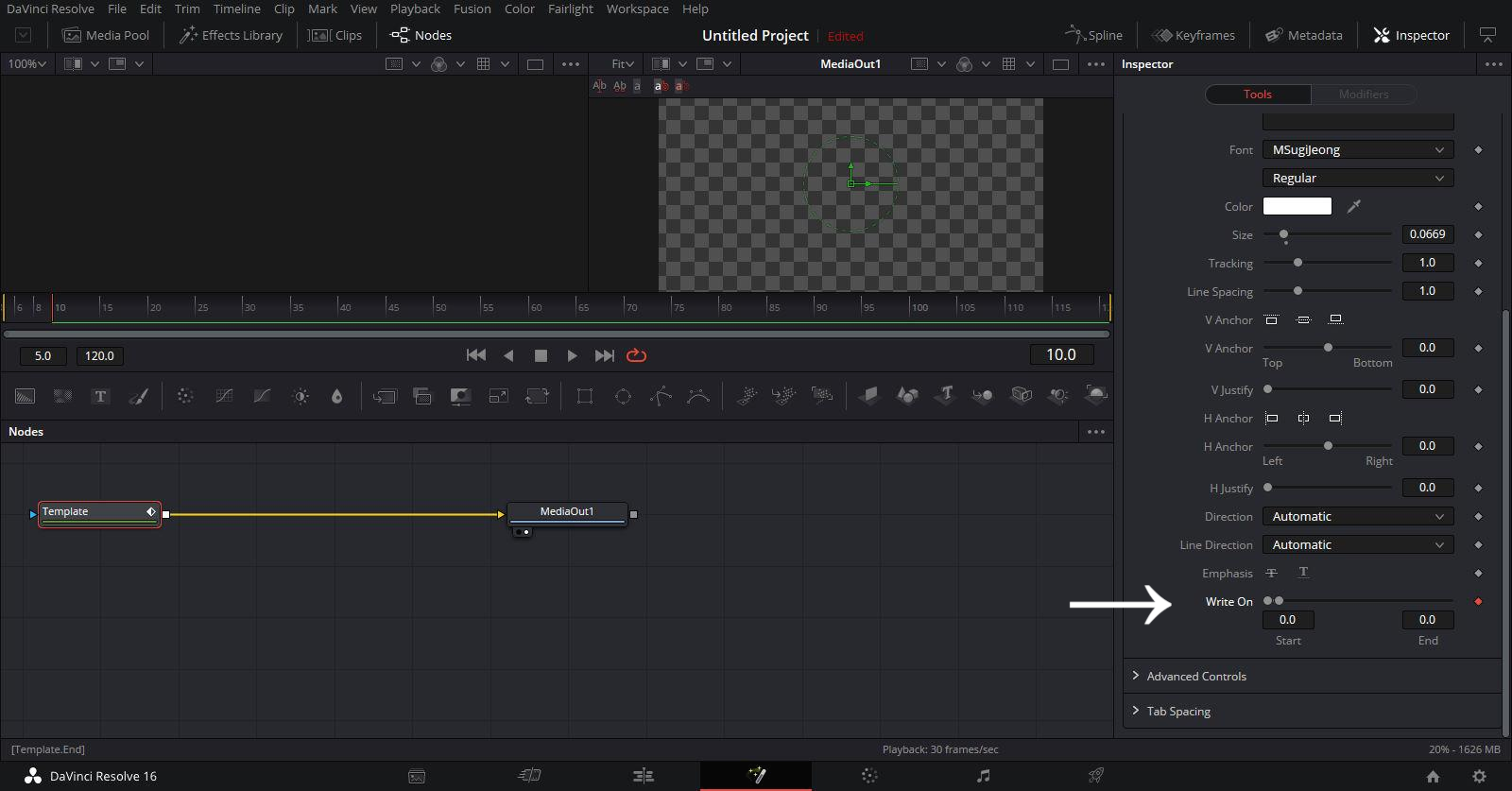Select top vertical anchor button

tap(1271, 319)
